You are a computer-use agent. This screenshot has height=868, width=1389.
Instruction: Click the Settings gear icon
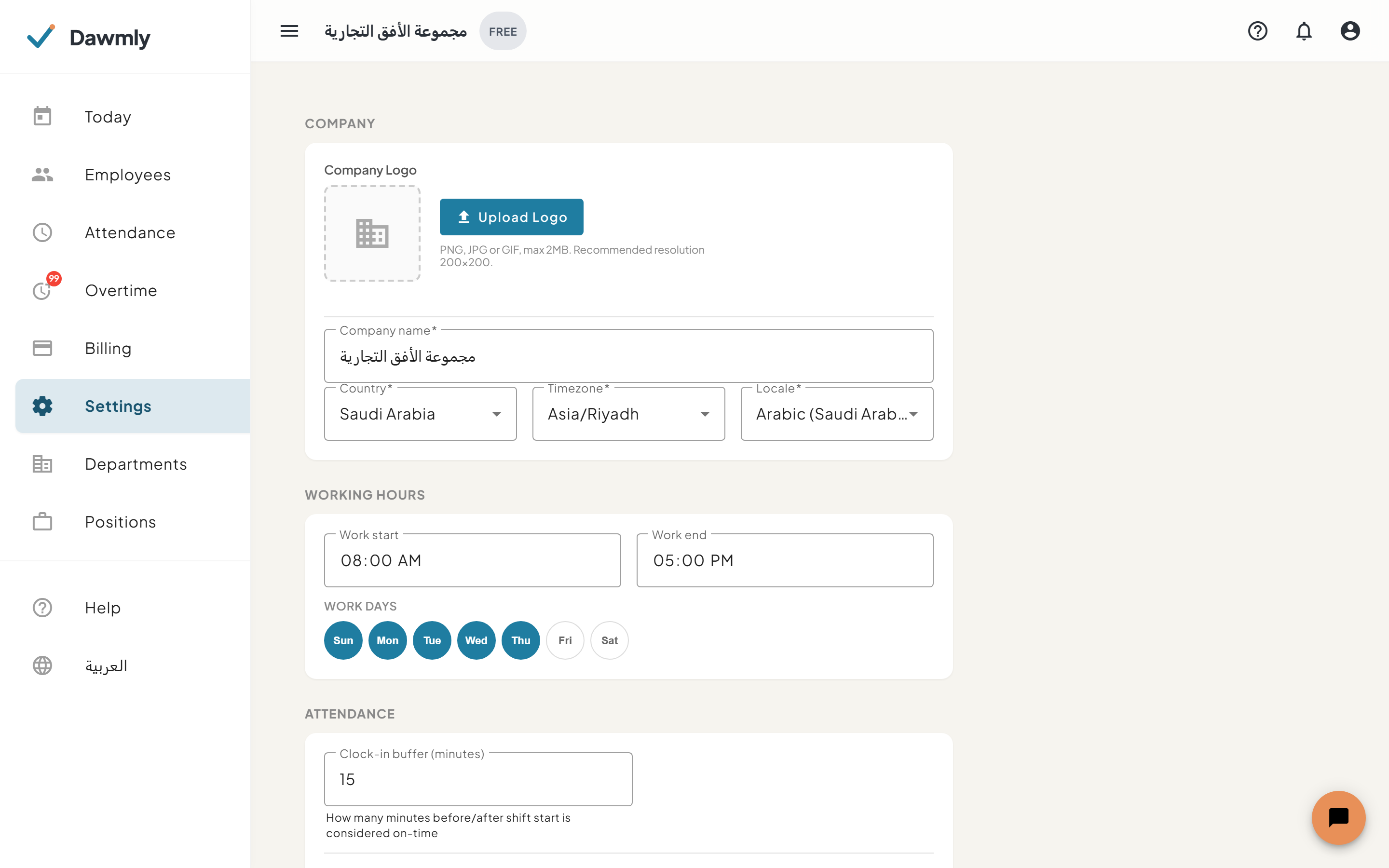pyautogui.click(x=42, y=406)
